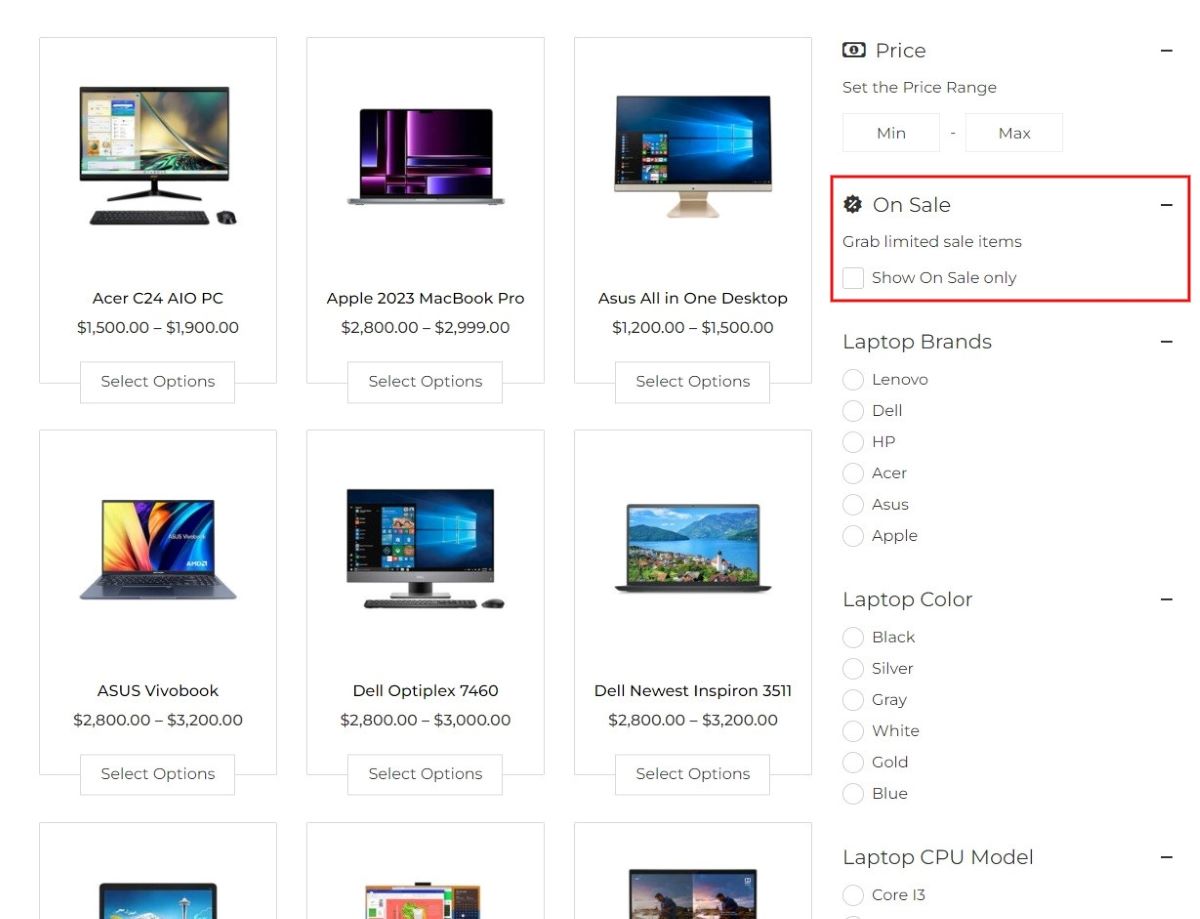Filter by Gray laptop color
The height and width of the screenshot is (919, 1200).
[x=853, y=700]
